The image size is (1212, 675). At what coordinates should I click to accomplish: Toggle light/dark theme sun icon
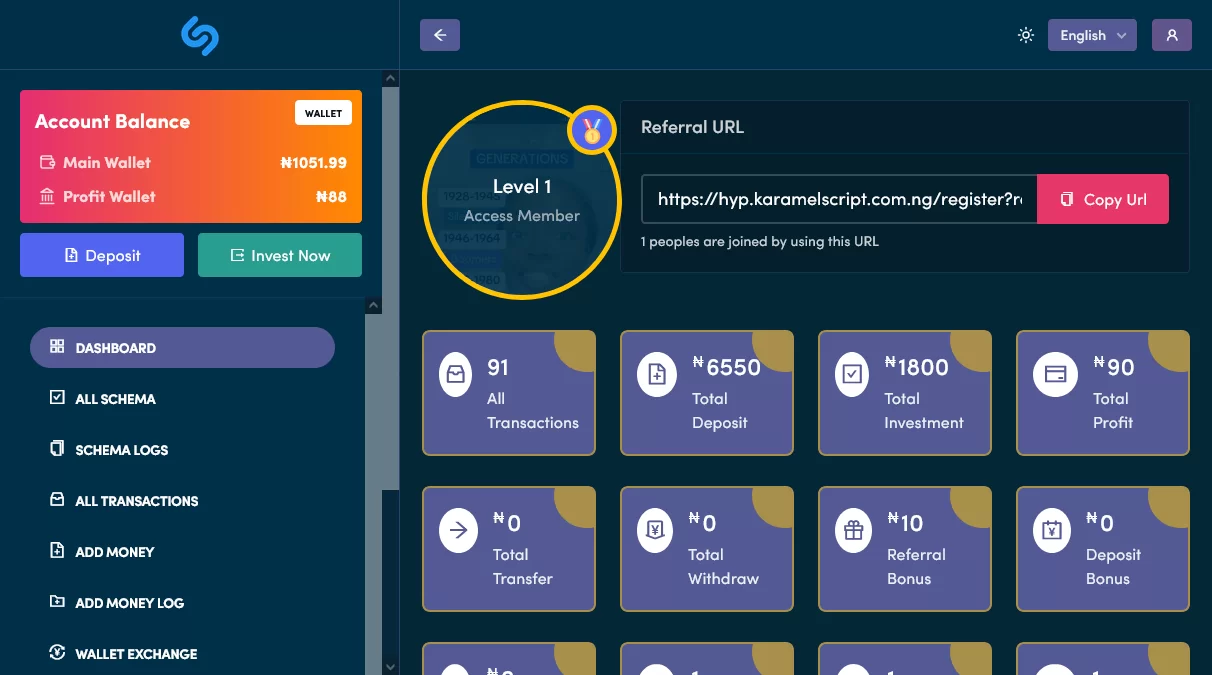click(x=1025, y=35)
